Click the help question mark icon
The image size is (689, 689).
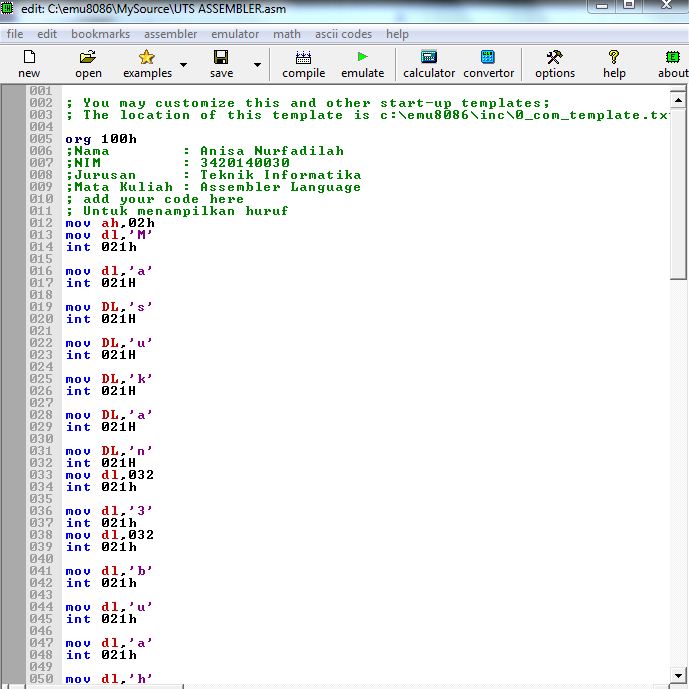(614, 57)
